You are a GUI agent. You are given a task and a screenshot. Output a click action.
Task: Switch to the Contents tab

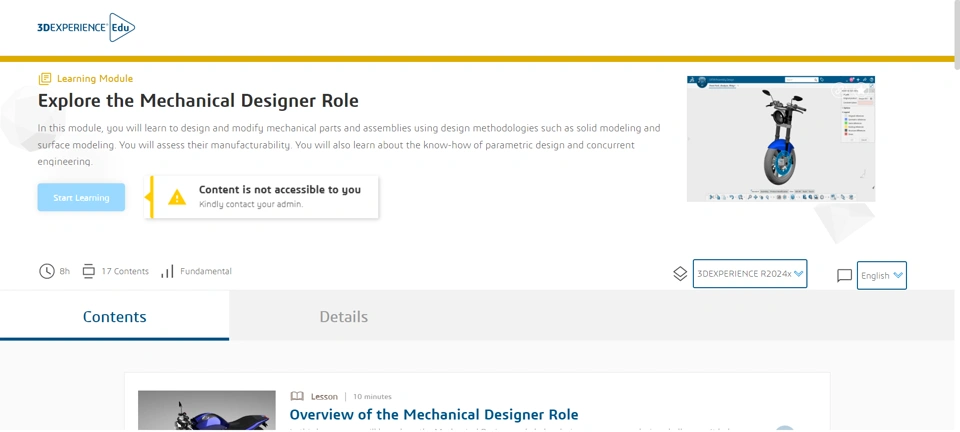[114, 316]
